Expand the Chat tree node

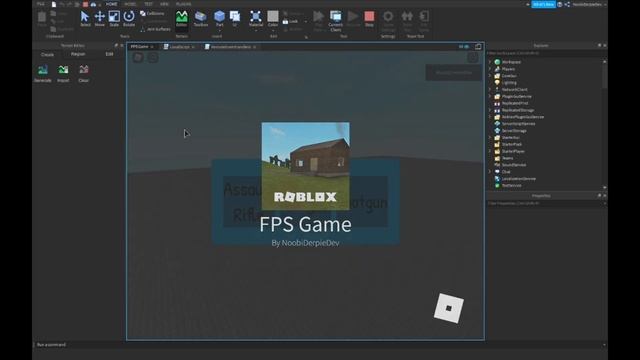[490, 171]
